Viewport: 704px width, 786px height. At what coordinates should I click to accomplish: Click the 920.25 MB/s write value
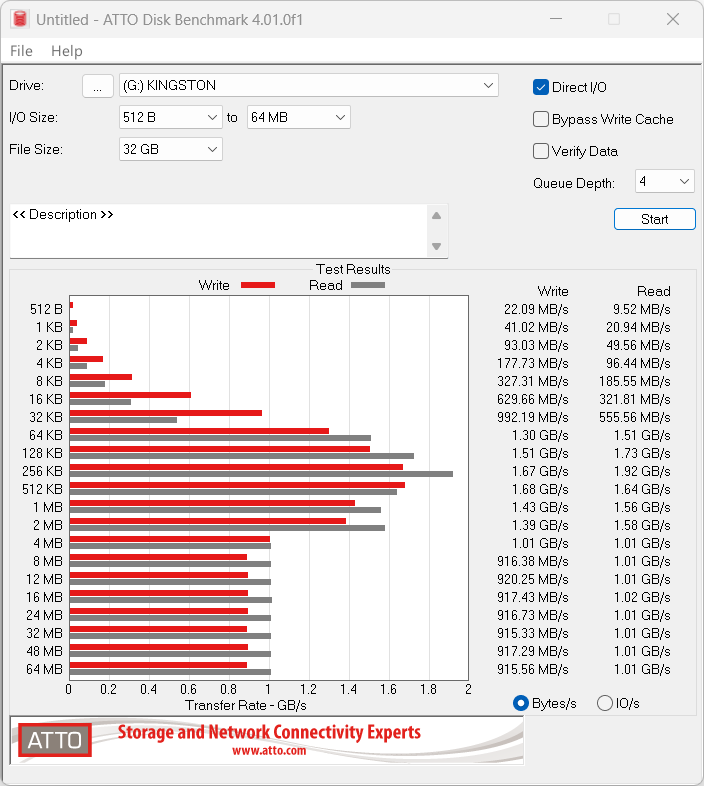click(x=533, y=579)
